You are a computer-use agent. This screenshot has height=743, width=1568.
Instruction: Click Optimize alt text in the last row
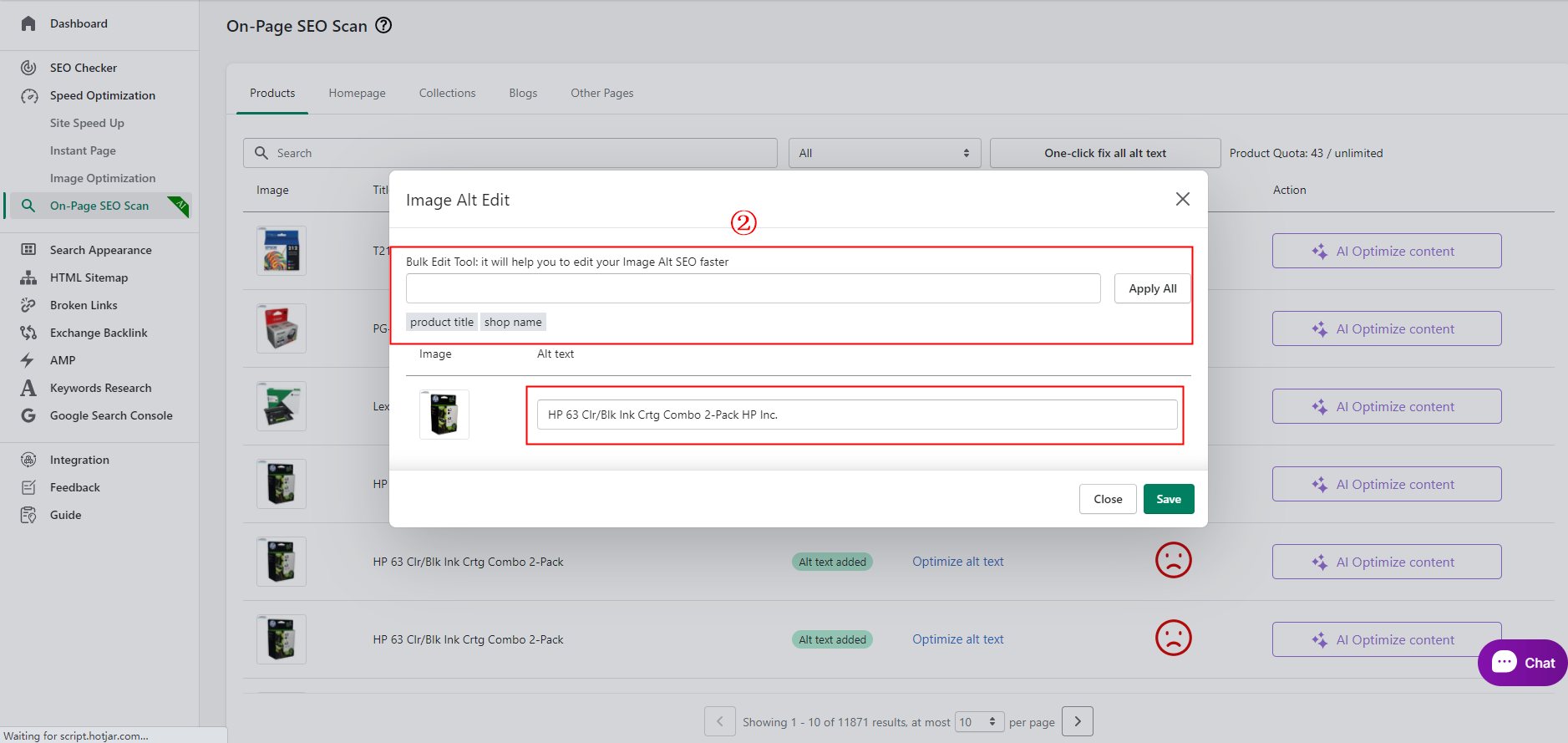pos(958,639)
